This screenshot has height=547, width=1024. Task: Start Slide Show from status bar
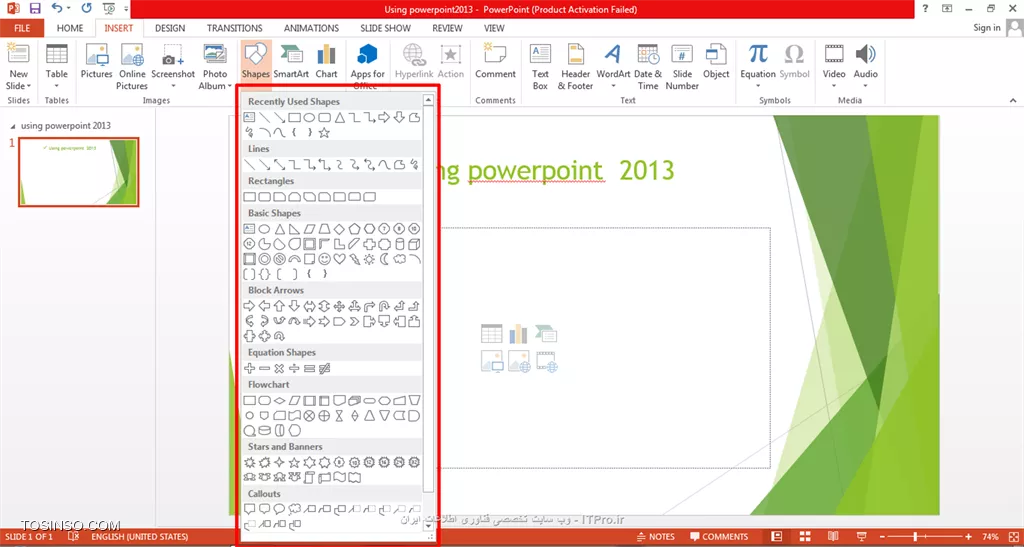(861, 537)
